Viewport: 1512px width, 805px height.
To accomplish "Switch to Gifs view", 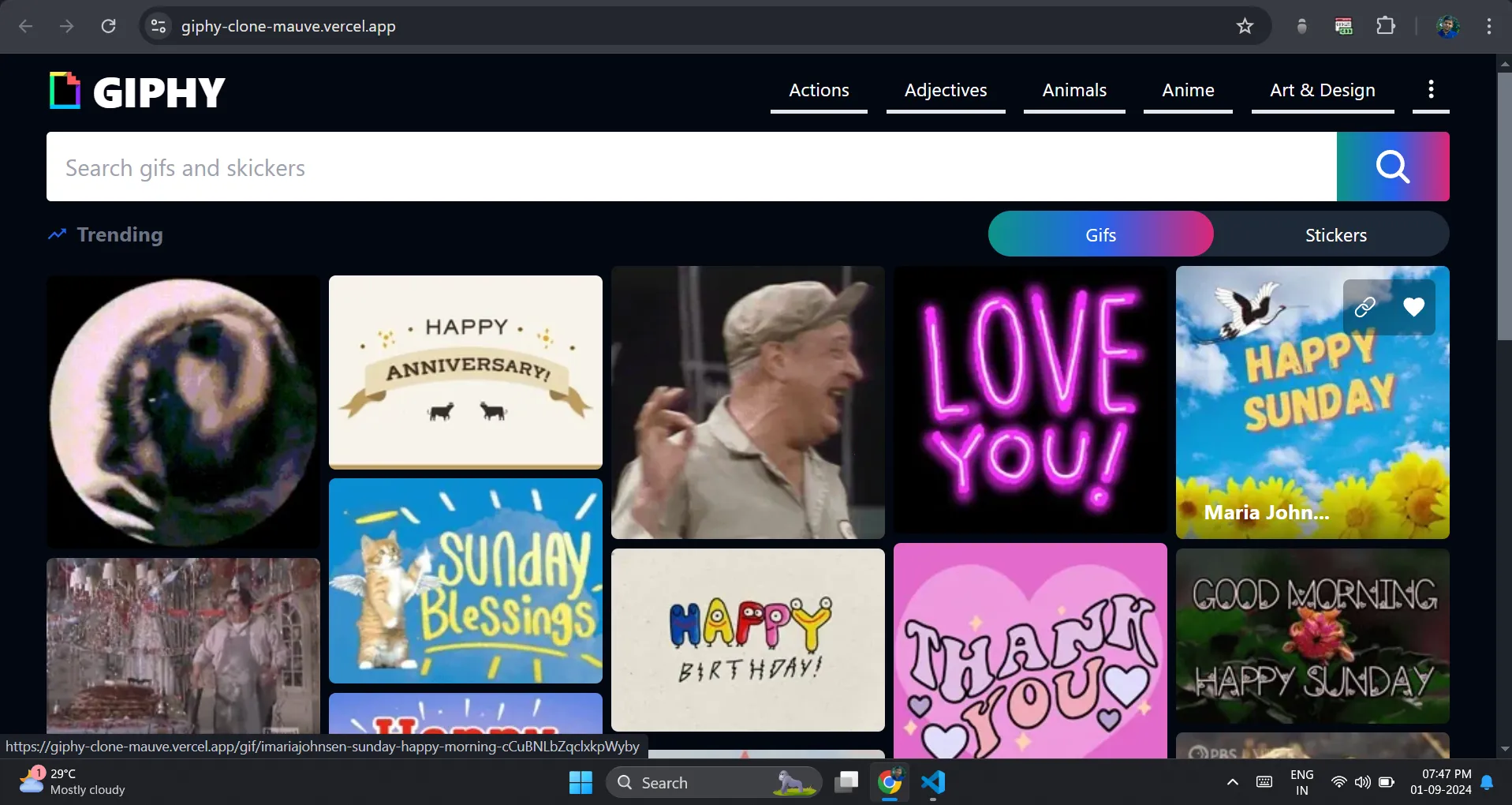I will (x=1100, y=234).
